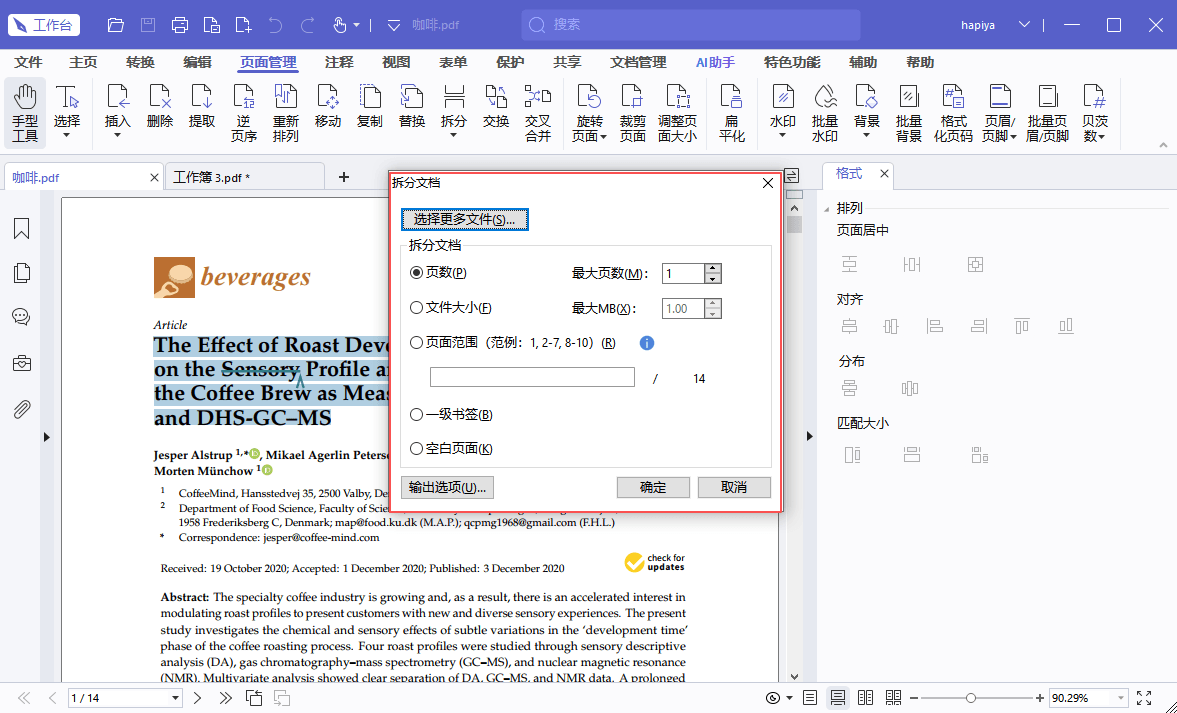The height and width of the screenshot is (713, 1177).
Task: Open the 拆分 dropdown arrow
Action: coord(453,136)
